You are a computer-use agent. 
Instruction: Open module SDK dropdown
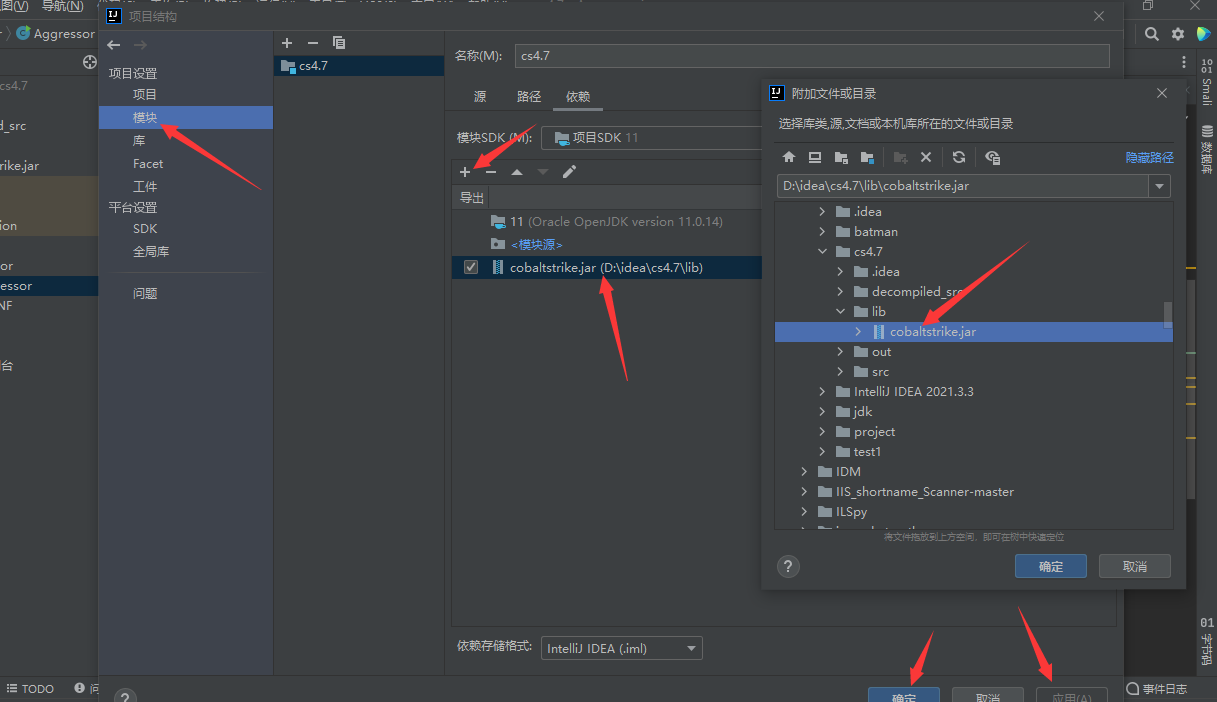coord(652,137)
